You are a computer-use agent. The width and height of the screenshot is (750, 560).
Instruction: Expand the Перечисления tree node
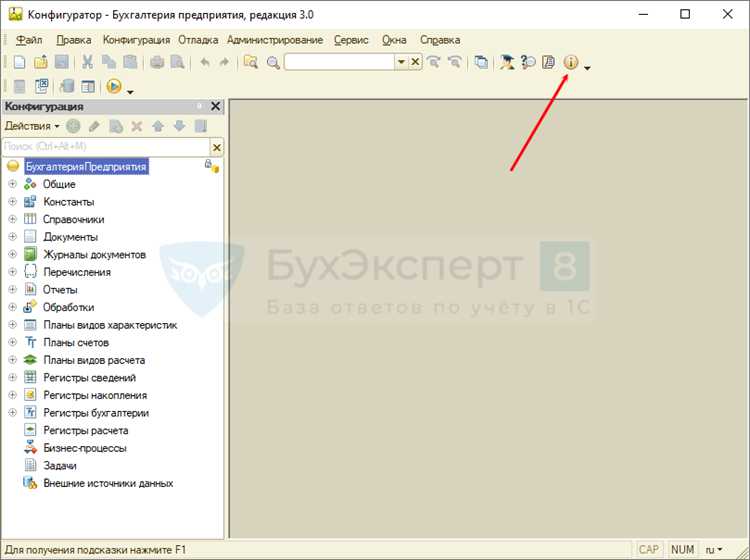pos(12,272)
